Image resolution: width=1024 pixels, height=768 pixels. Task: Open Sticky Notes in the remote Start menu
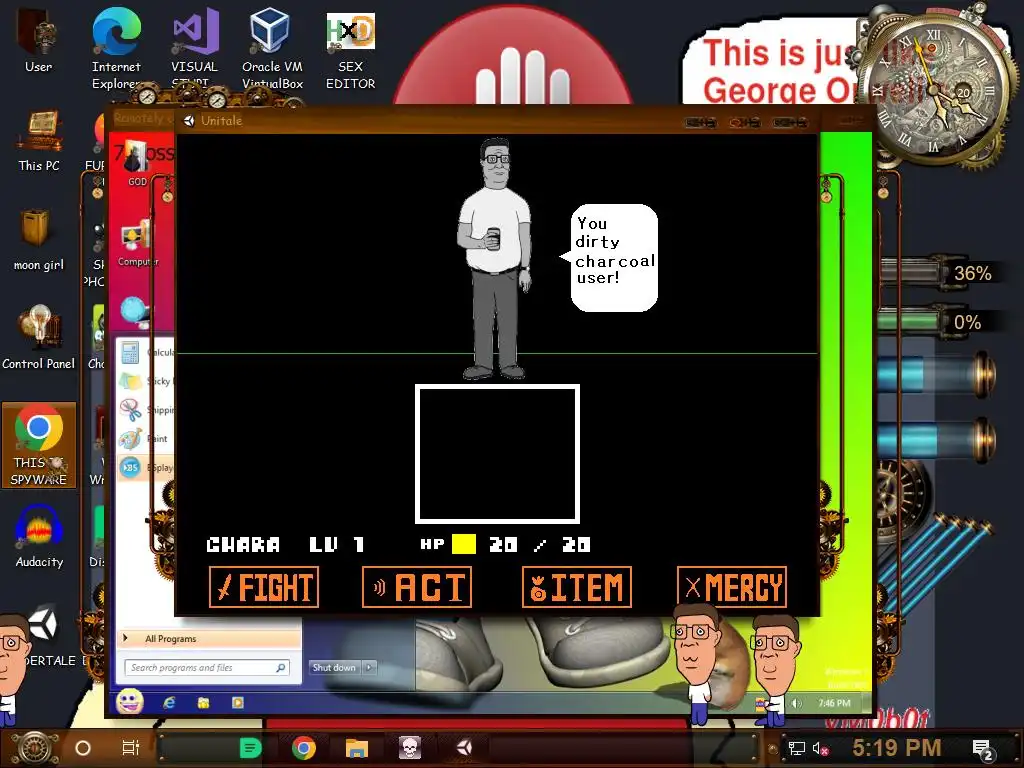(147, 381)
